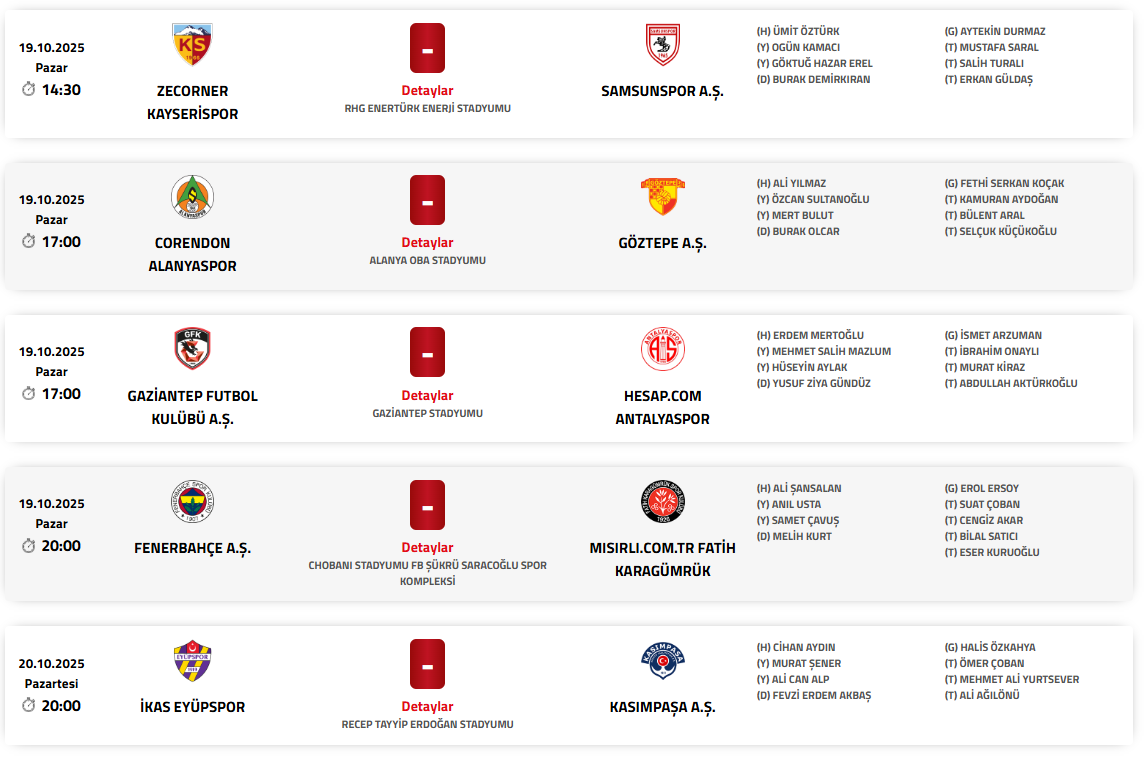Open the Corendon Alanyaspor logo
The image size is (1146, 757).
pos(192,197)
